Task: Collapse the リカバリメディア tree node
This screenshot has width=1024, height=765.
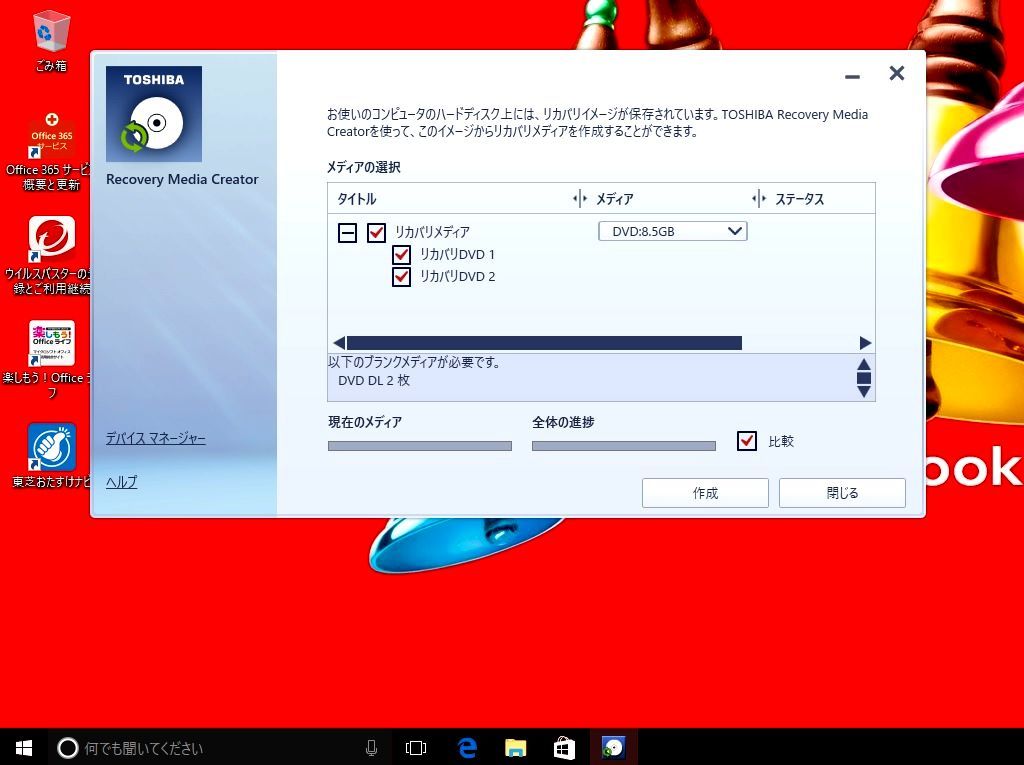Action: point(347,233)
